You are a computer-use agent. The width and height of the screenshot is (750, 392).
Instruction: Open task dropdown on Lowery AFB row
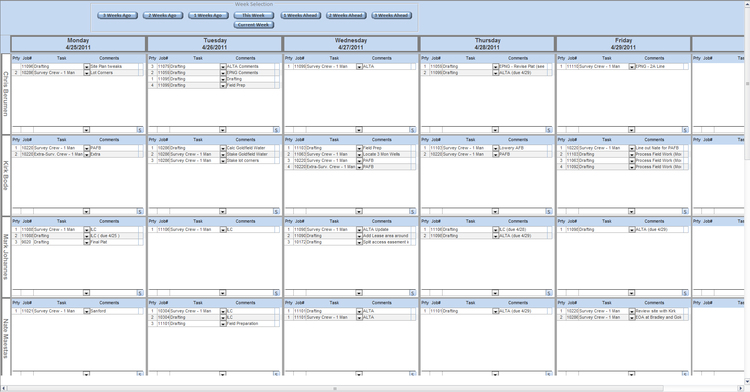[x=496, y=148]
